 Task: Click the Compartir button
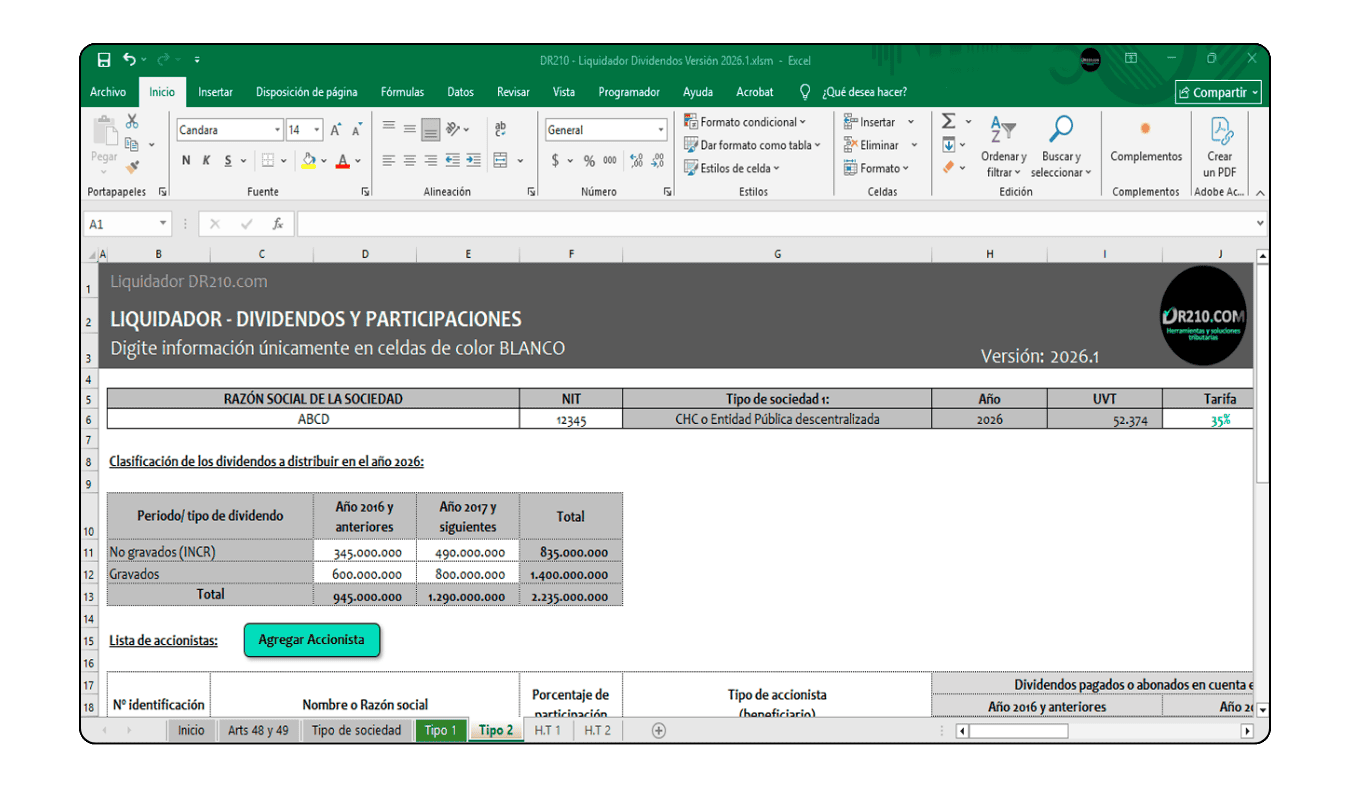[x=1217, y=91]
